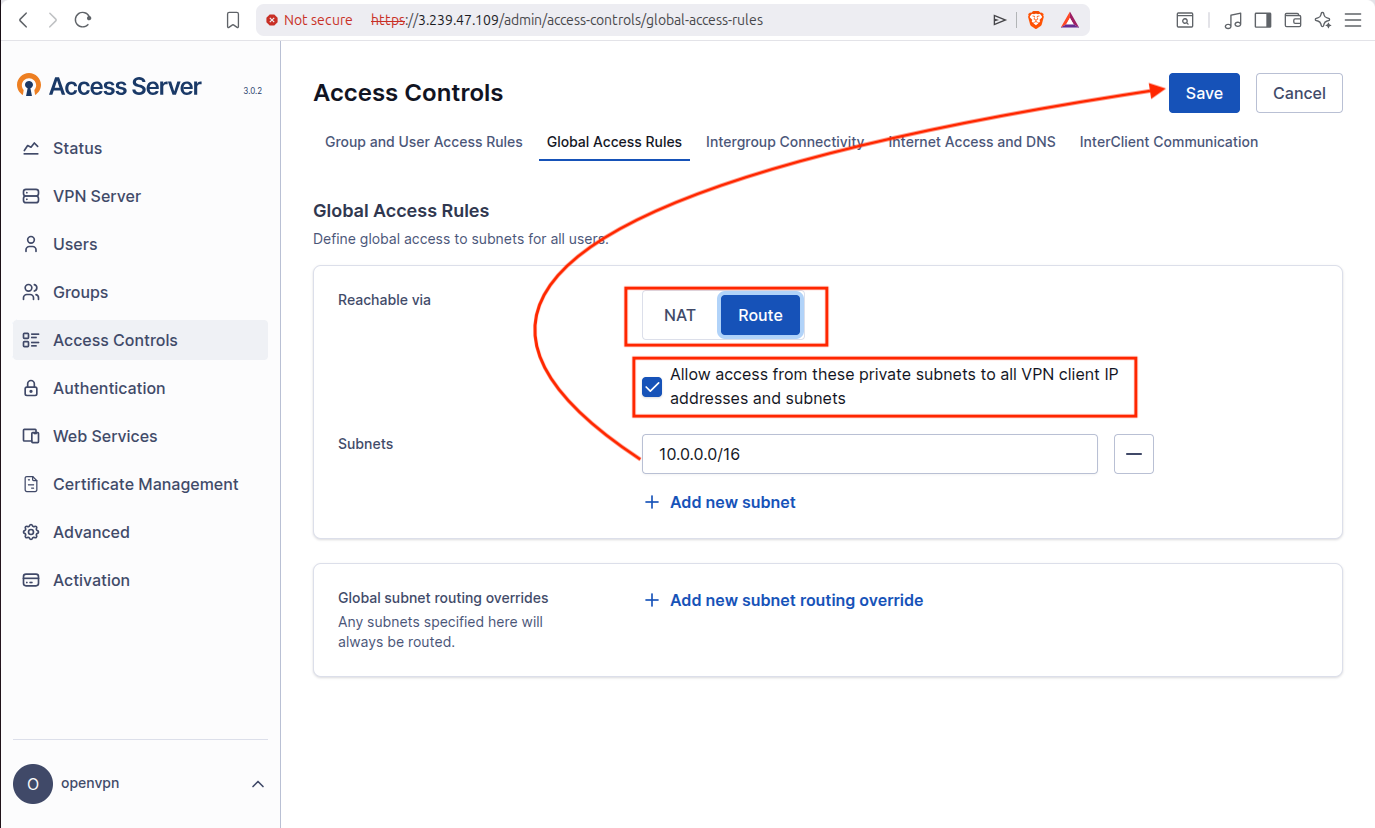Screen dimensions: 1375x828
Task: Uncheck Allow access from private subnets checkbox
Action: point(652,387)
